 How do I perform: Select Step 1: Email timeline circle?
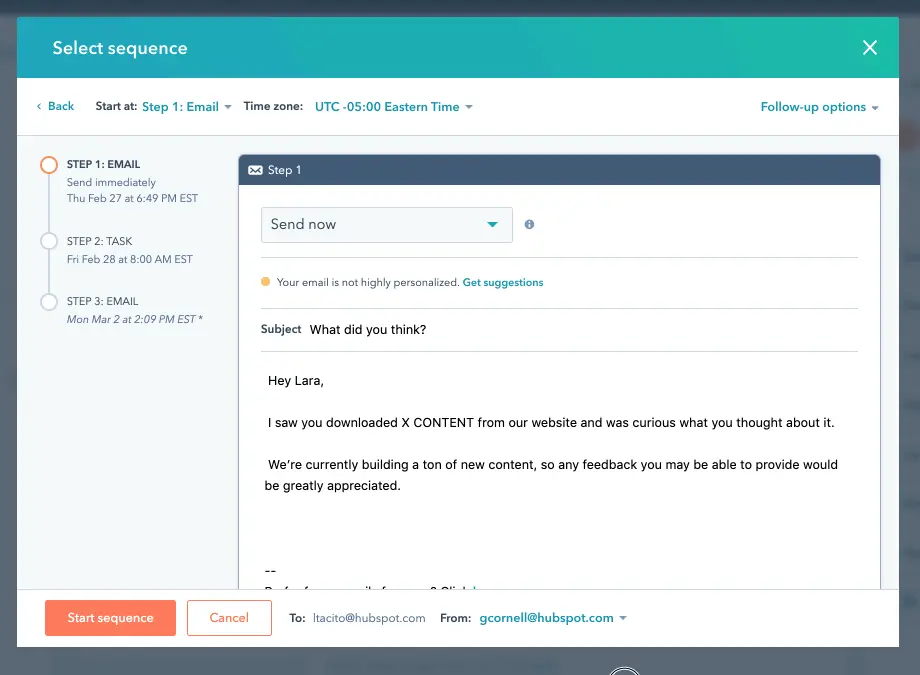coord(49,165)
